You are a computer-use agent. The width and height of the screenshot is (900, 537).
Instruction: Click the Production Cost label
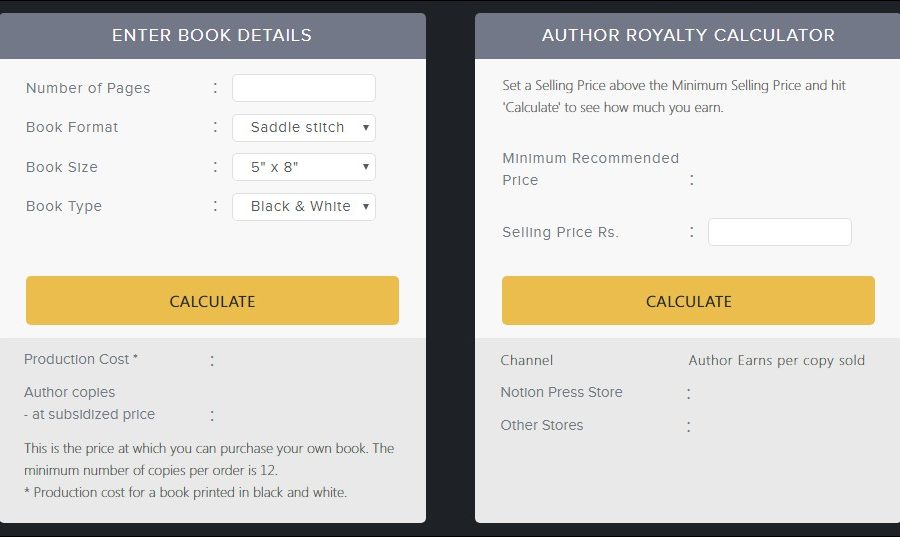click(x=80, y=359)
